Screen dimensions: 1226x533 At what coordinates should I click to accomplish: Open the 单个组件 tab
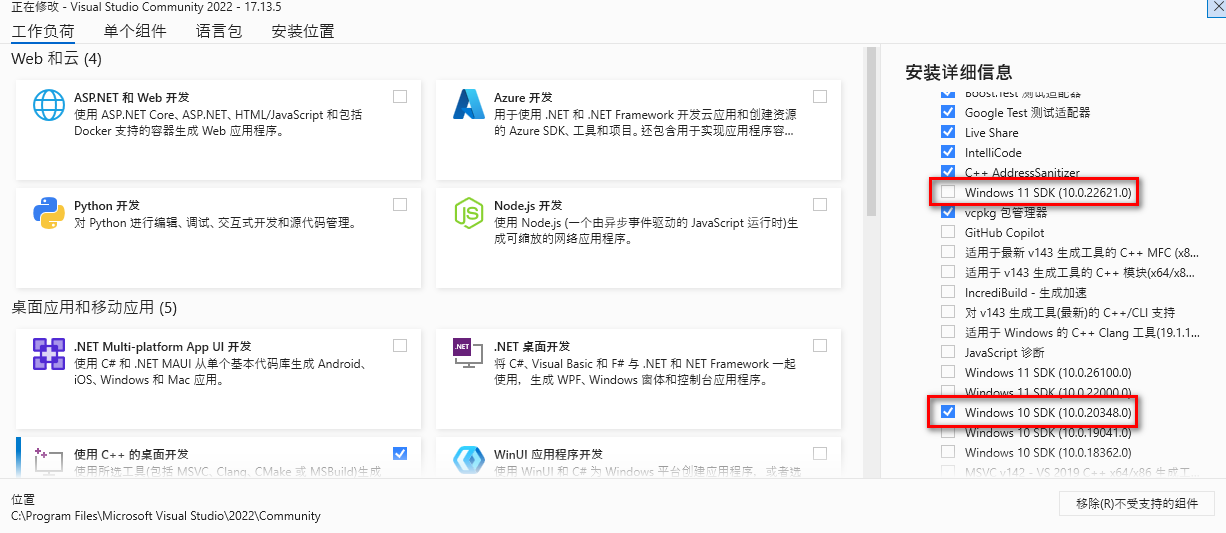(135, 31)
